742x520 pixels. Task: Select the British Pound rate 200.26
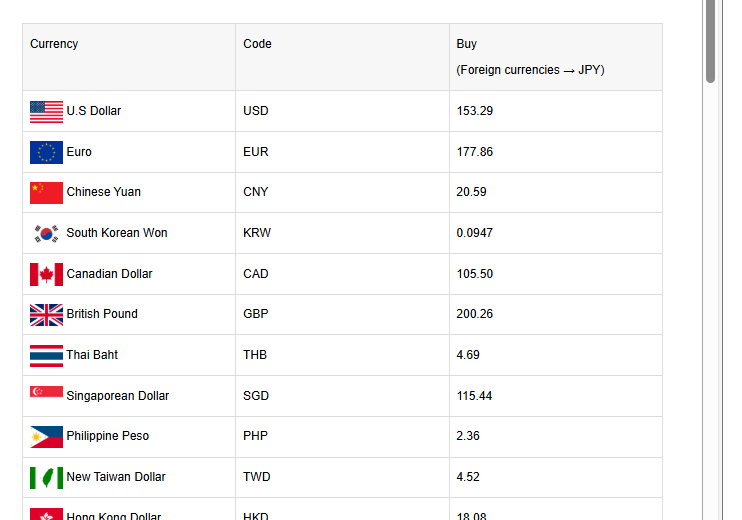pyautogui.click(x=475, y=314)
